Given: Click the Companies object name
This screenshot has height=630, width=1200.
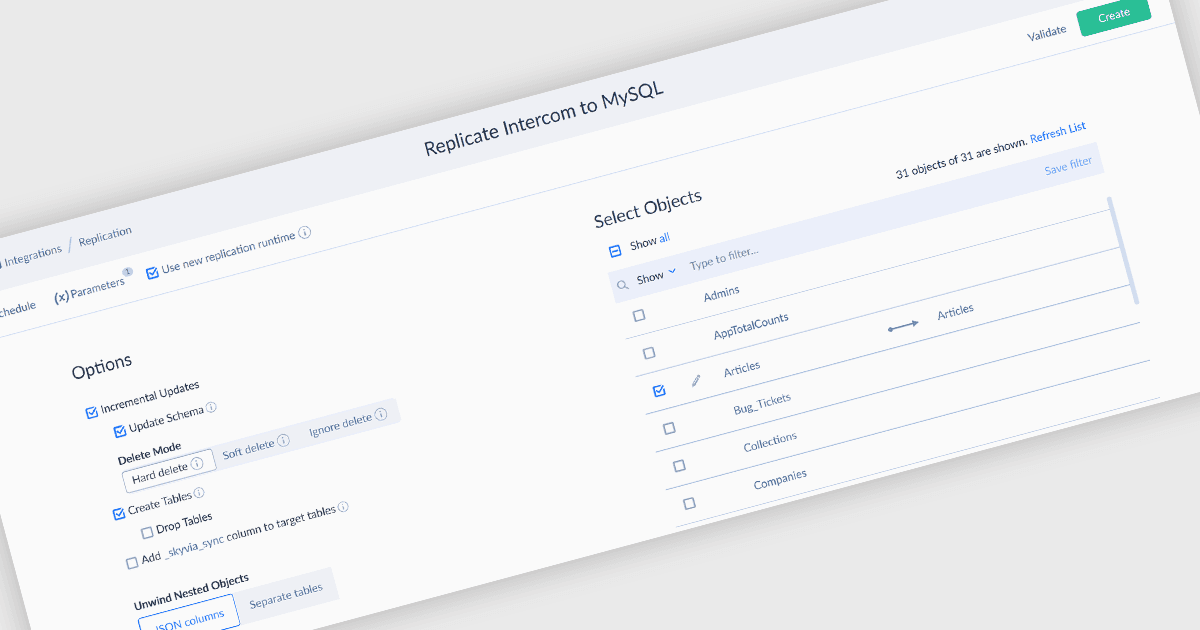Looking at the screenshot, I should (x=780, y=480).
